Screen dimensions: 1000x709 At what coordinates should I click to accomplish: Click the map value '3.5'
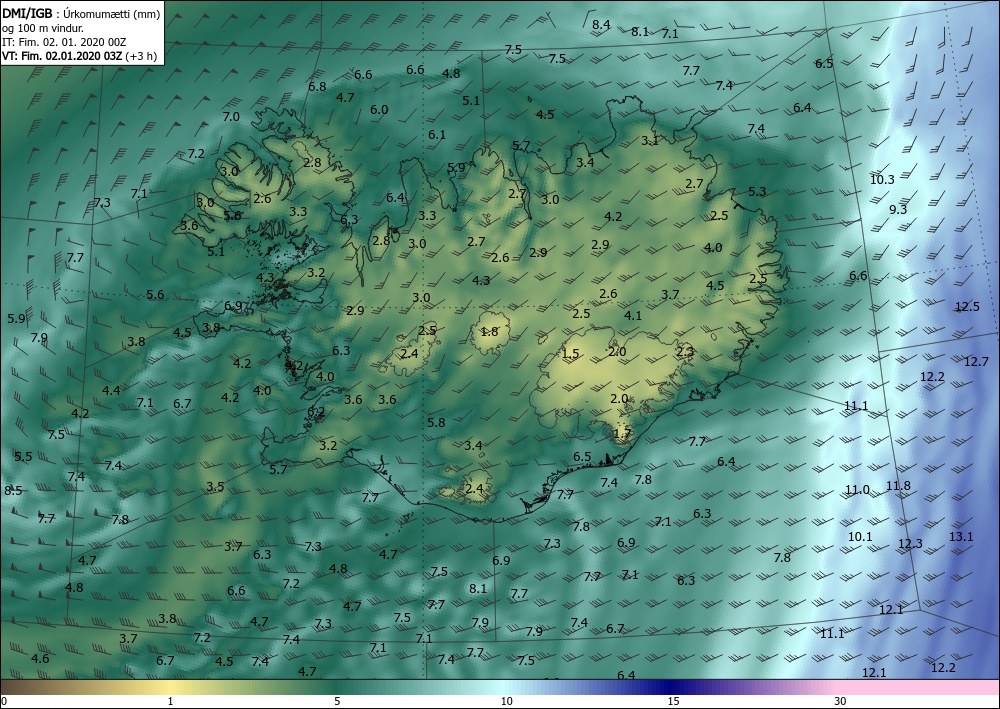point(215,486)
